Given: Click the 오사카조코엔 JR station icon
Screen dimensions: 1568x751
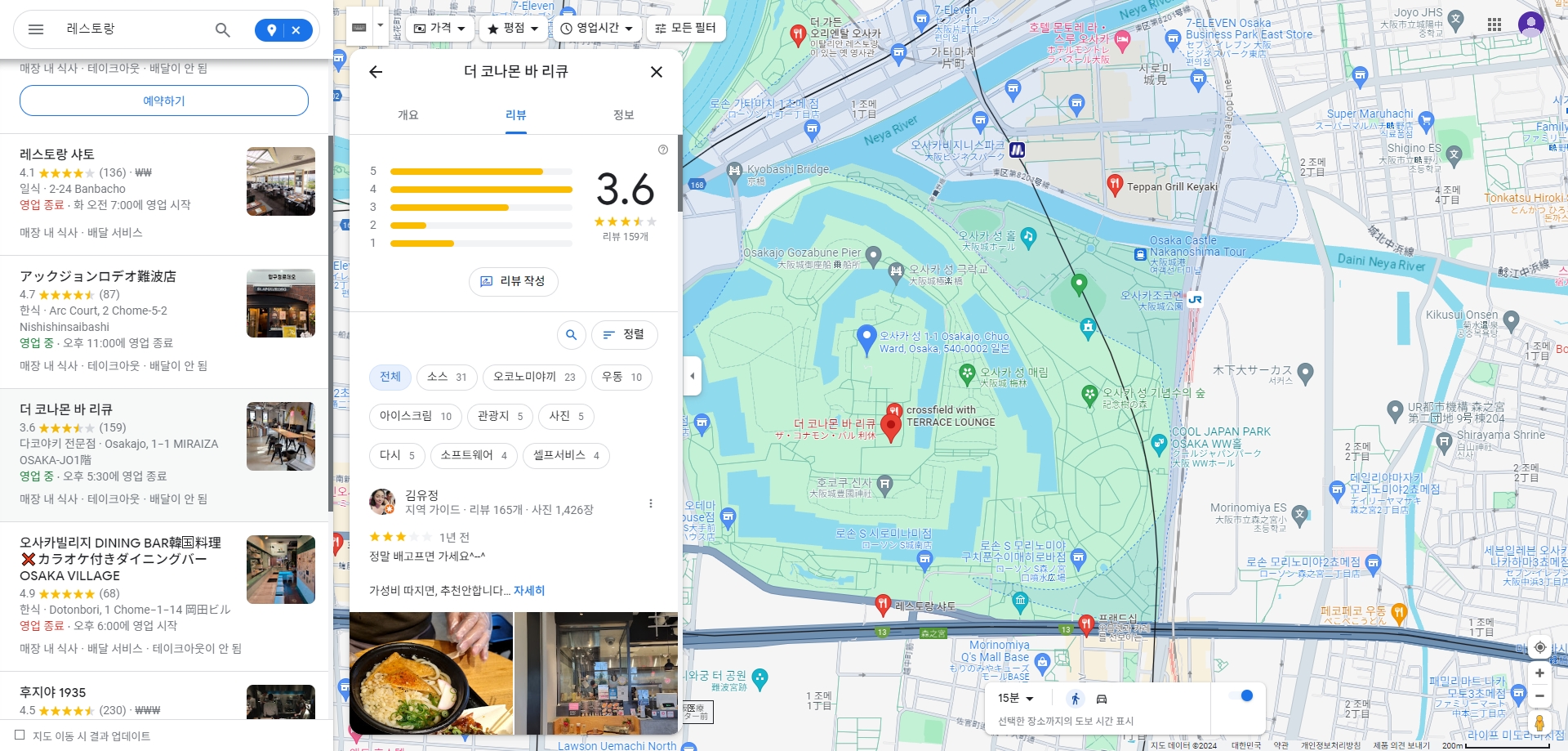Looking at the screenshot, I should [x=1196, y=299].
